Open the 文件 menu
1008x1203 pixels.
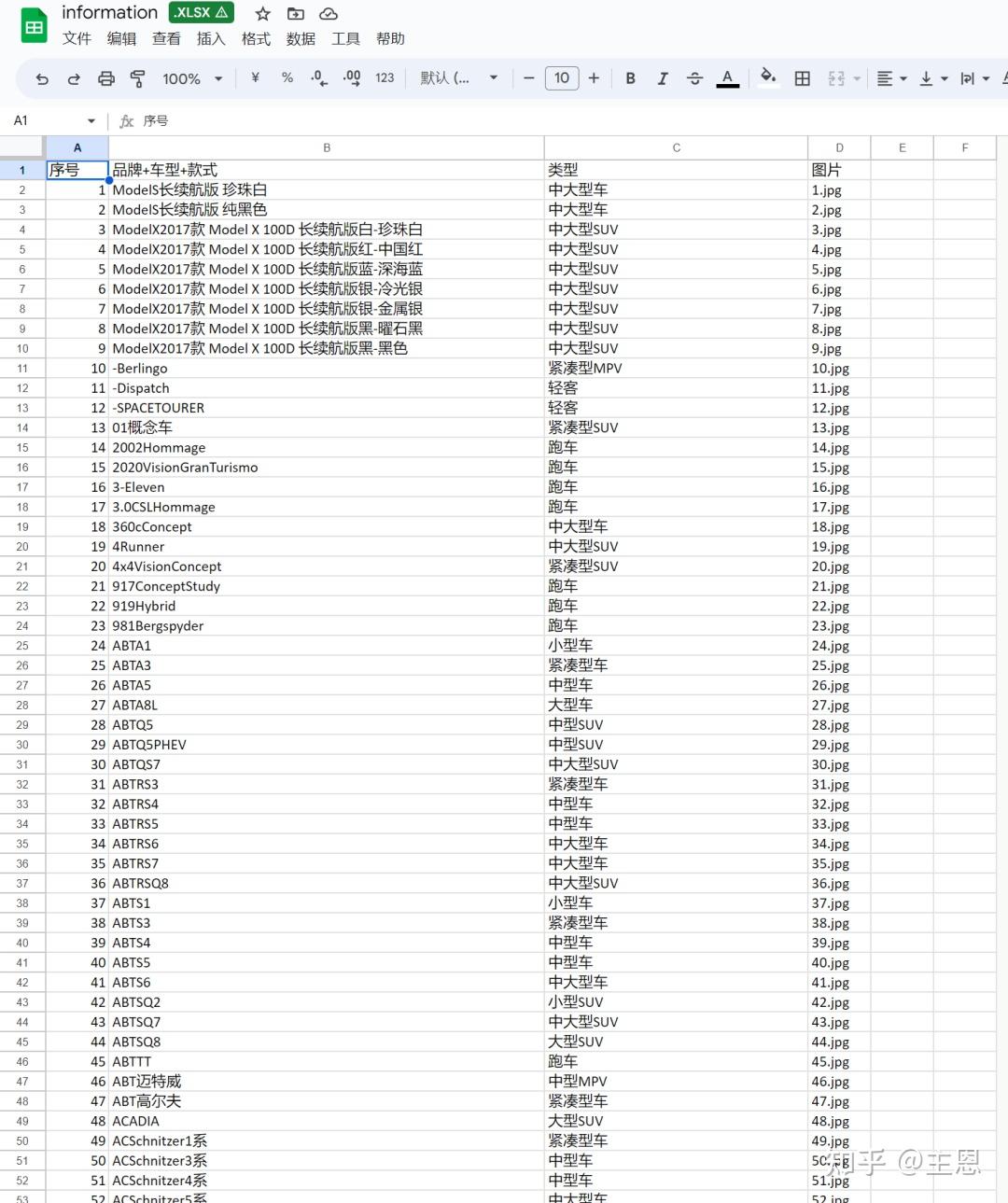[x=77, y=39]
